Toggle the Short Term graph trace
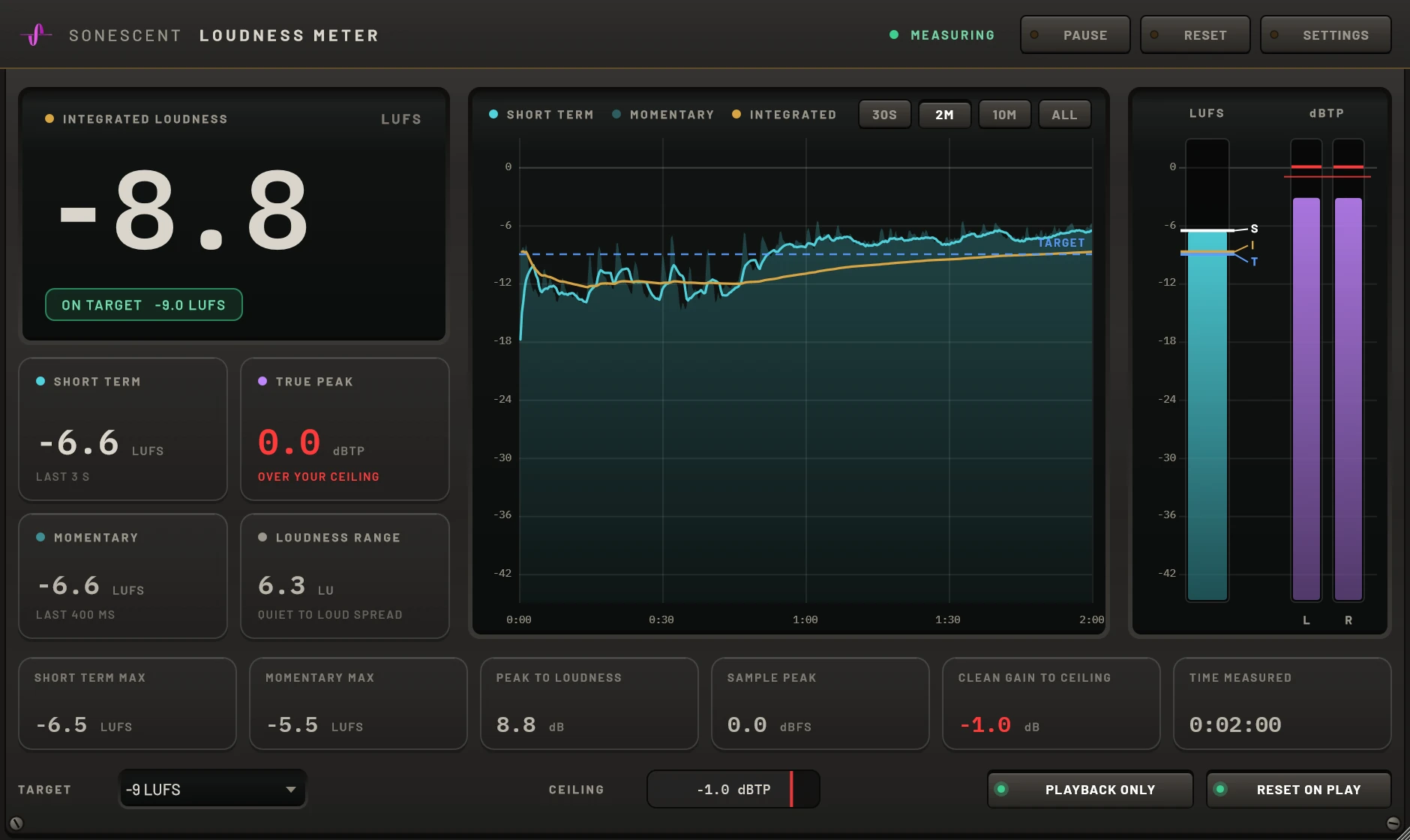 [x=541, y=115]
